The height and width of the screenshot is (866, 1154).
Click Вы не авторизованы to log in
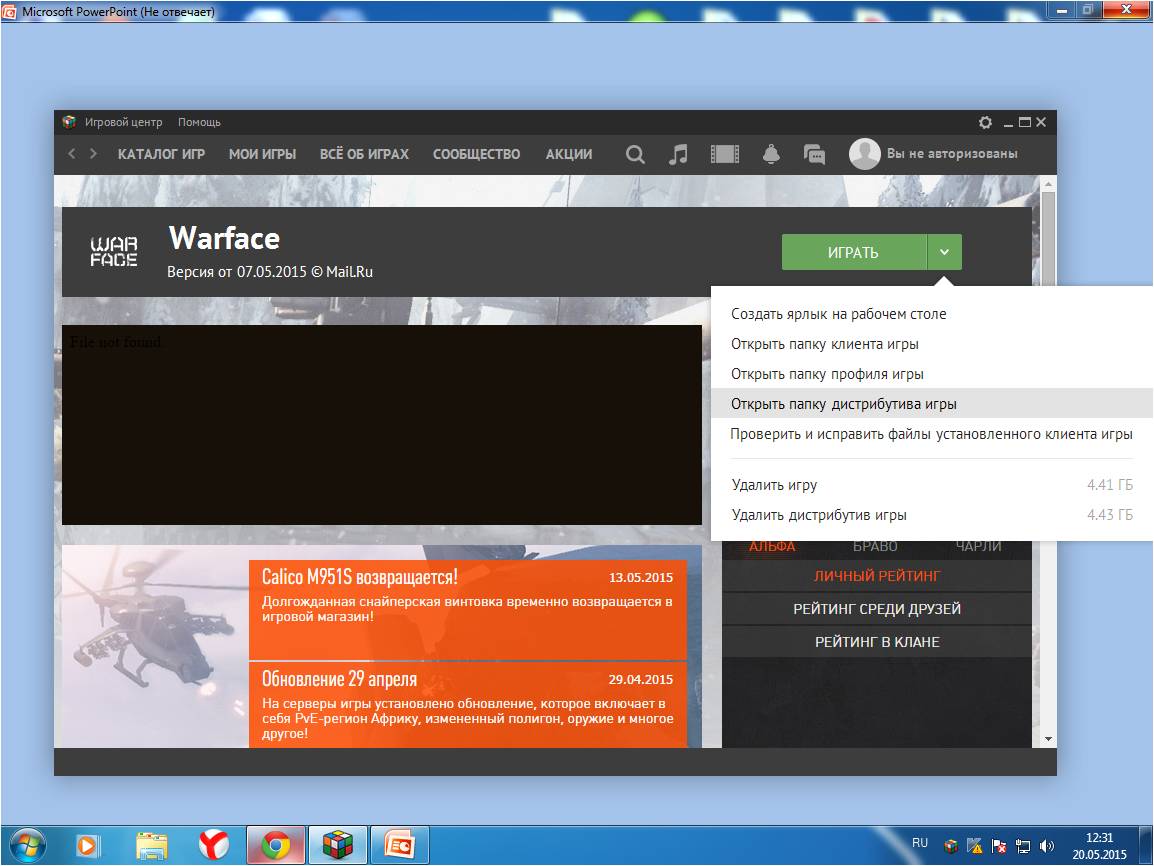(952, 153)
